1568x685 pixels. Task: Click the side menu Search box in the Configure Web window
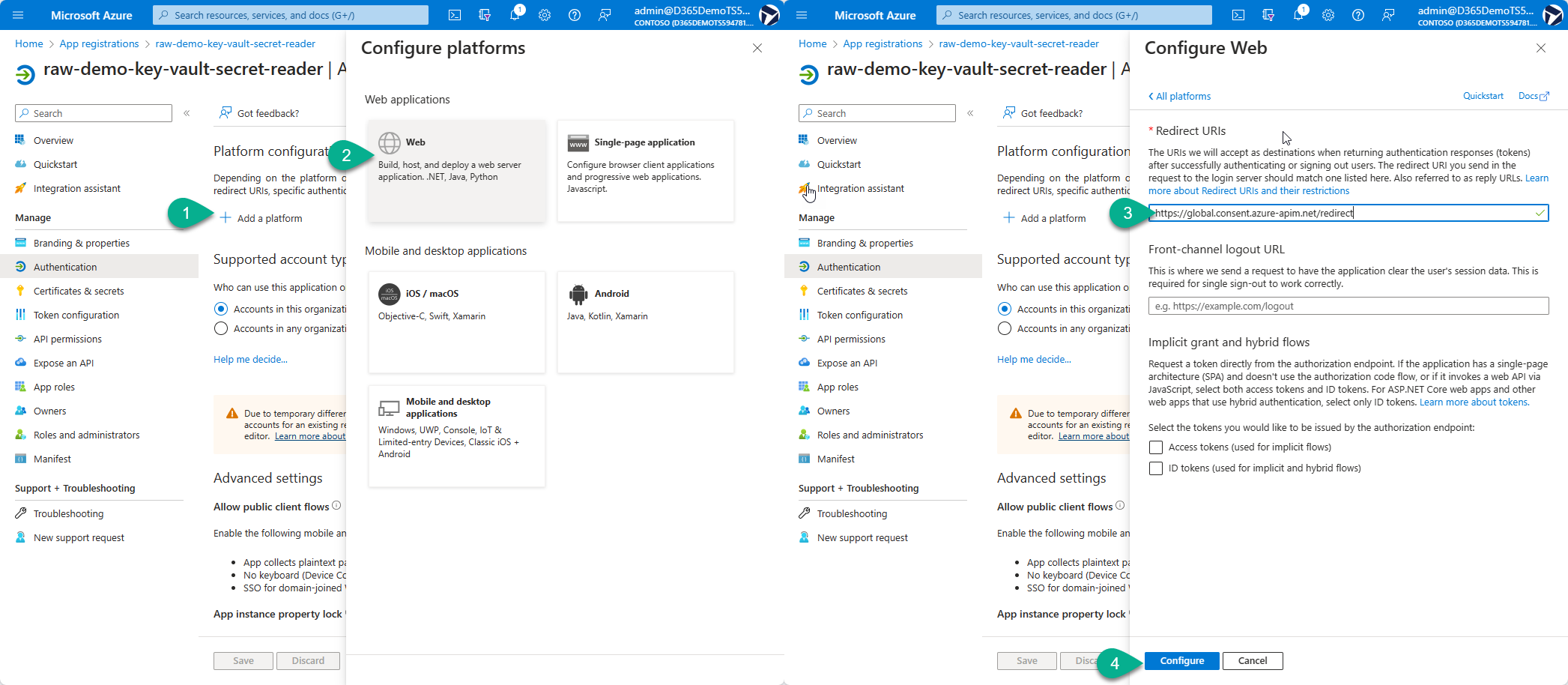point(877,113)
